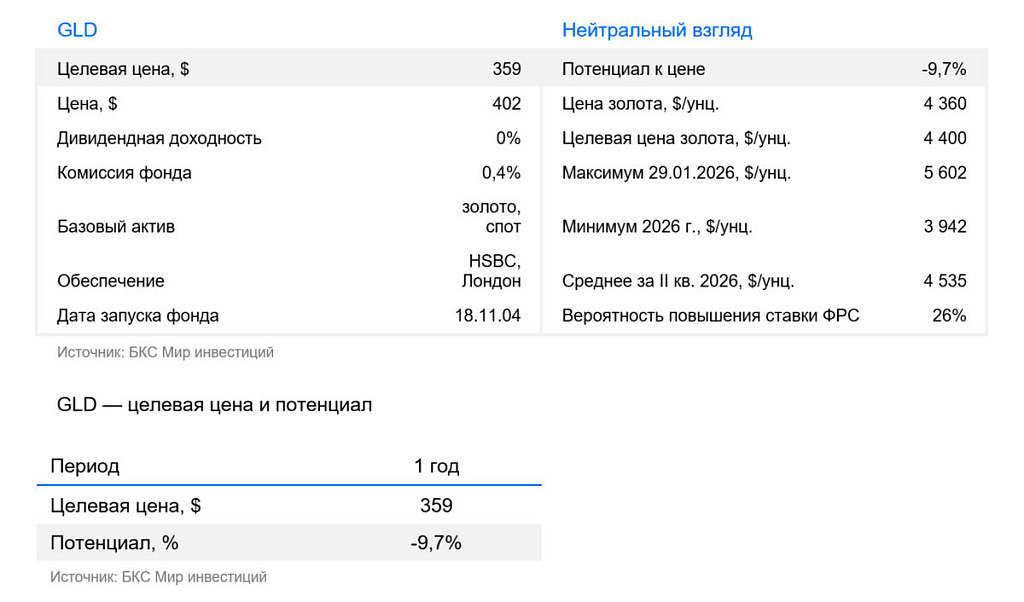Select the Целевая цена, $ row value 359
This screenshot has width=1024, height=602.
[x=506, y=69]
